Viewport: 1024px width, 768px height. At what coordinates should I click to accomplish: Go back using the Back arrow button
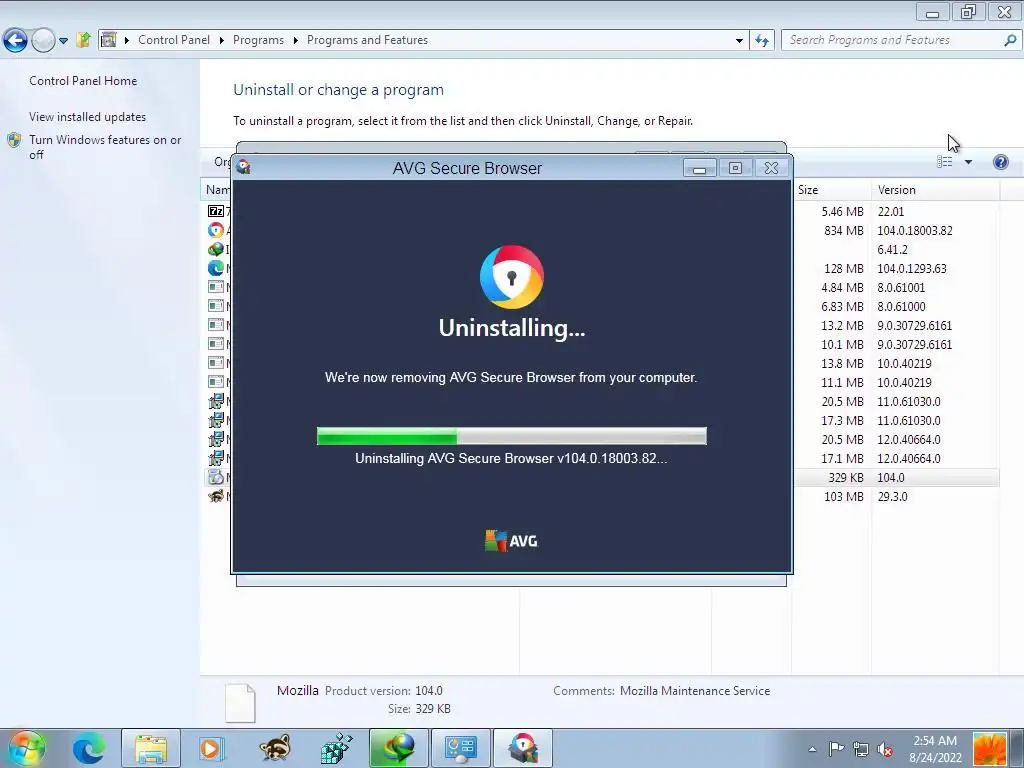(14, 40)
